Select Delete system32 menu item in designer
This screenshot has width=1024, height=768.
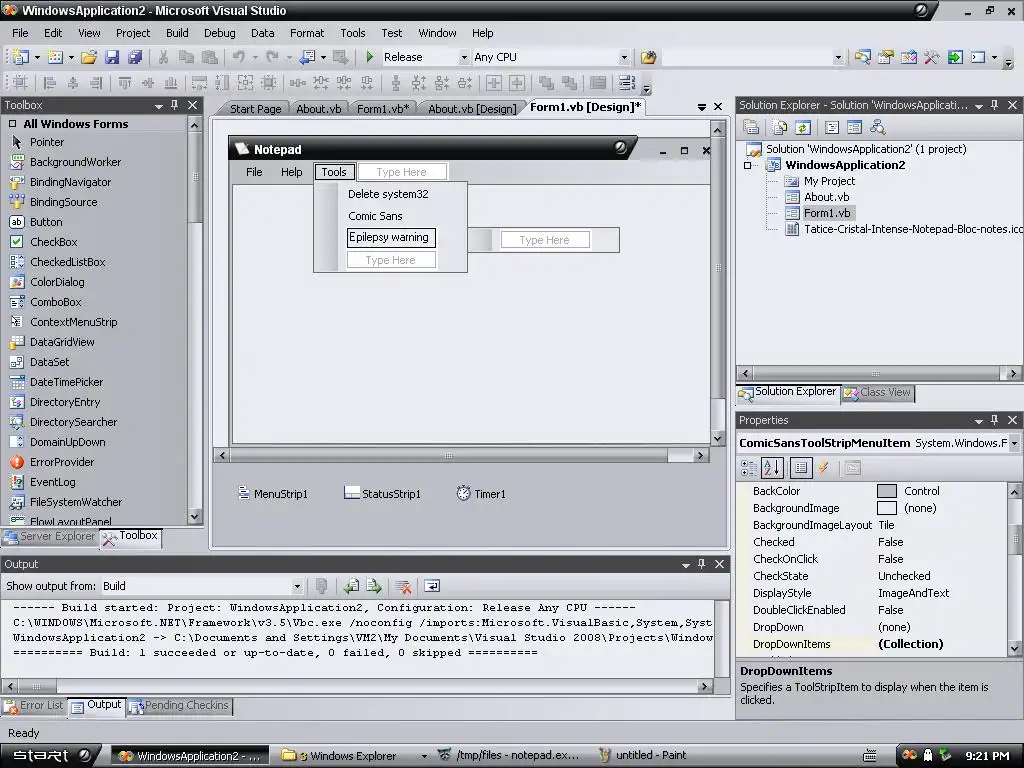tap(388, 194)
